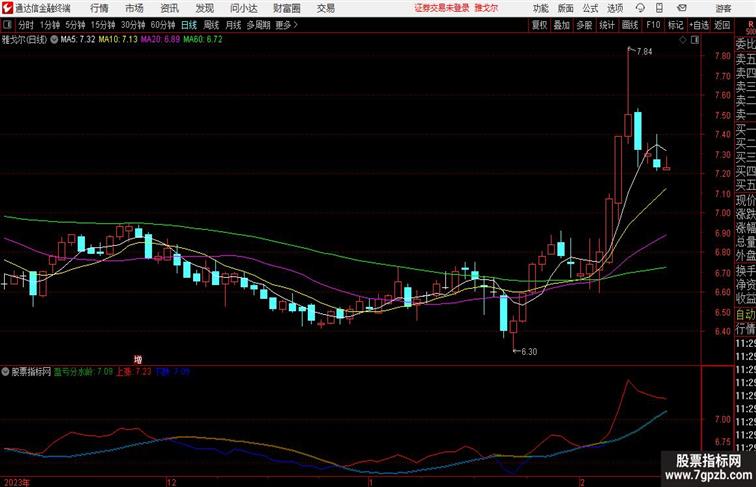Switch to the 1分钟 period tab
Image resolution: width=756 pixels, height=487 pixels.
pyautogui.click(x=50, y=25)
